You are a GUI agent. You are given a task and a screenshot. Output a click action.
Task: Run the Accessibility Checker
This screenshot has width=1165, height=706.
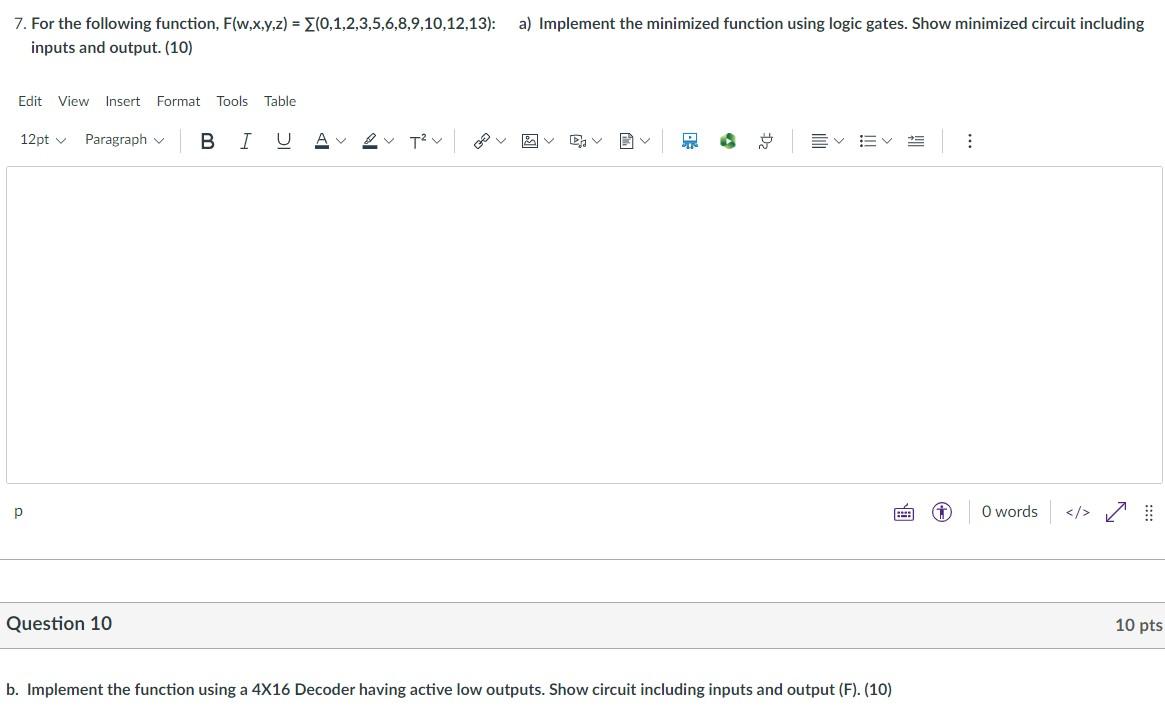click(941, 512)
